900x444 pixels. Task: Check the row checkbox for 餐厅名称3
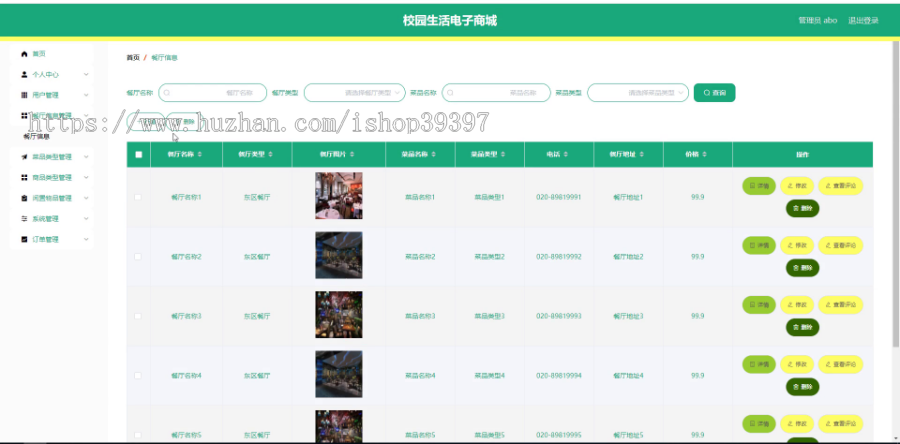pyautogui.click(x=138, y=316)
